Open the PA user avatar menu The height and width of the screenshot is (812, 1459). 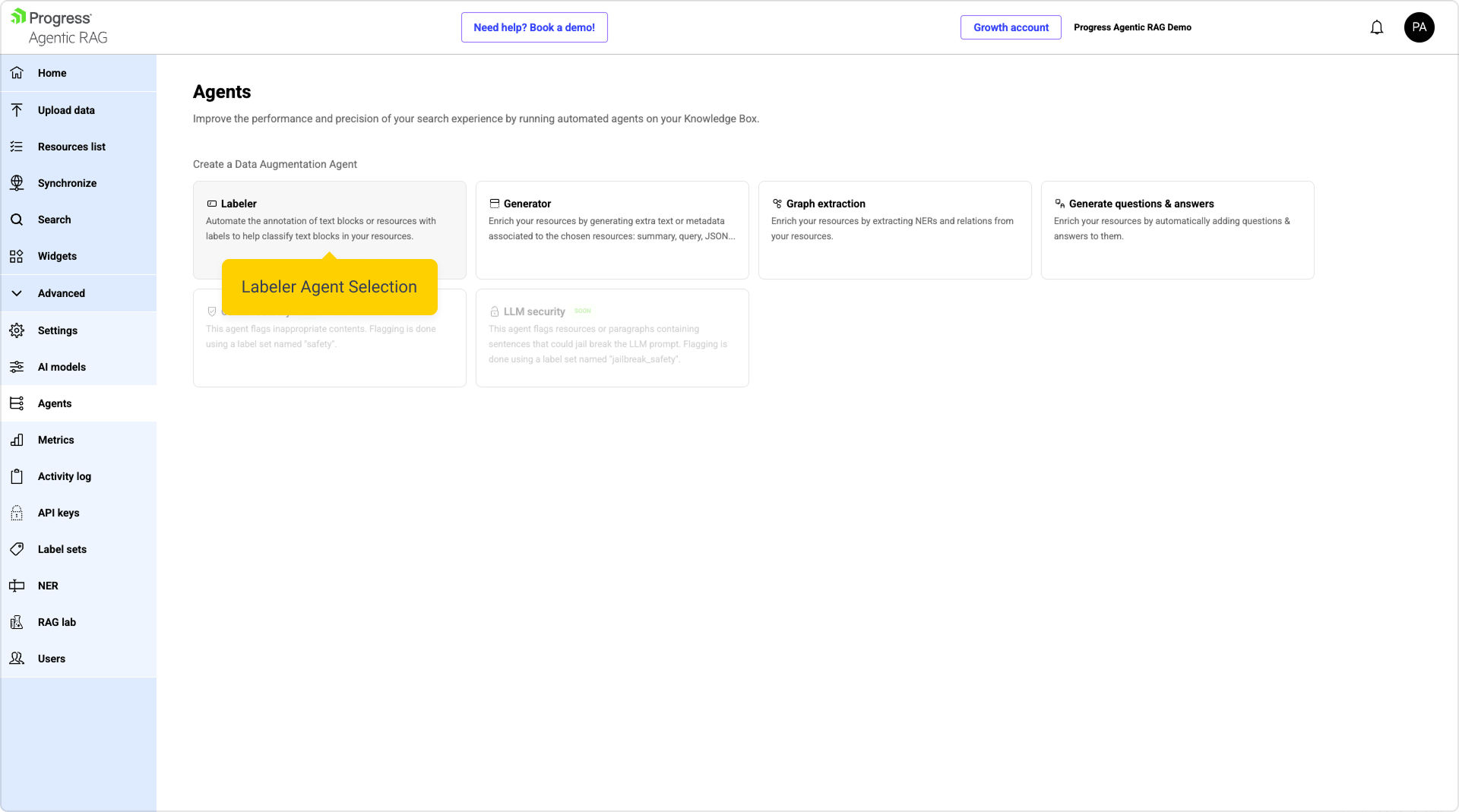1419,27
